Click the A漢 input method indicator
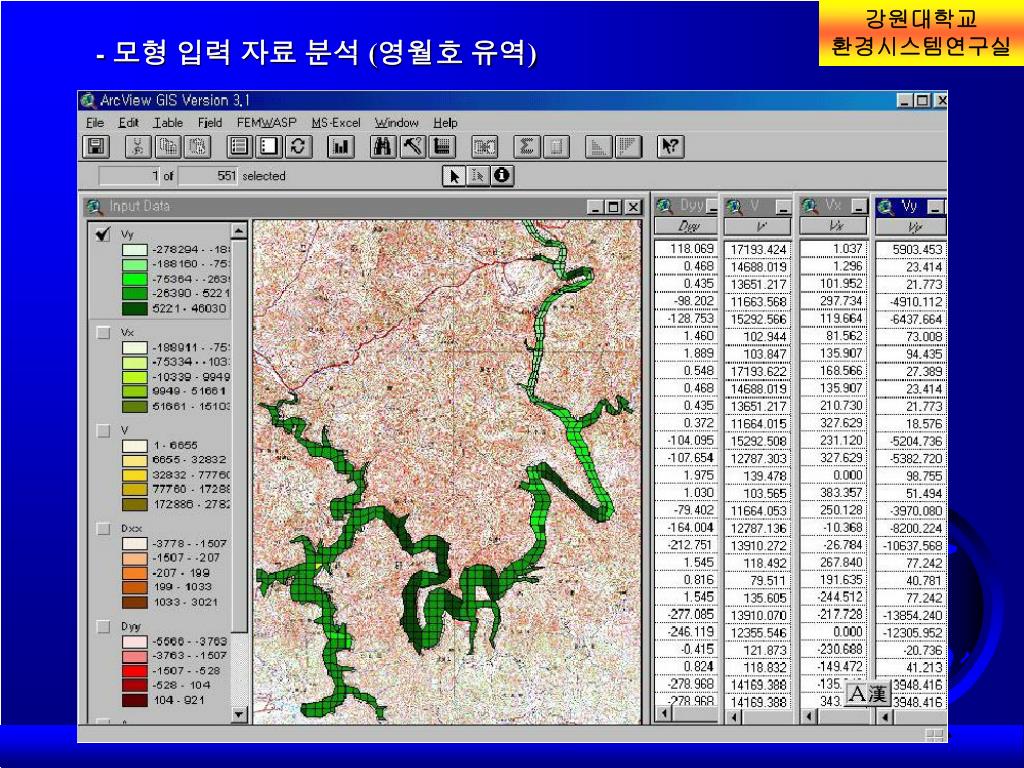 click(868, 694)
